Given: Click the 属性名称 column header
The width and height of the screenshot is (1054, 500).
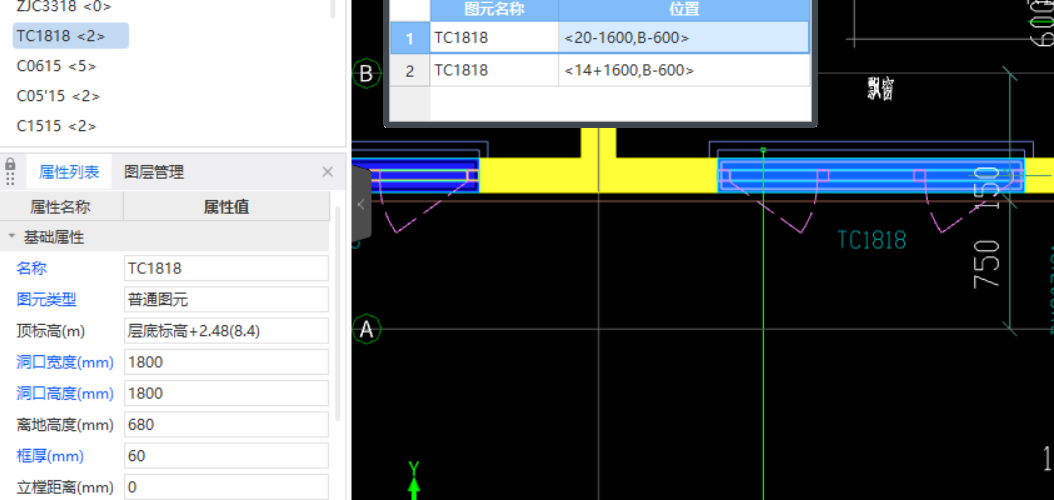Looking at the screenshot, I should [62, 207].
